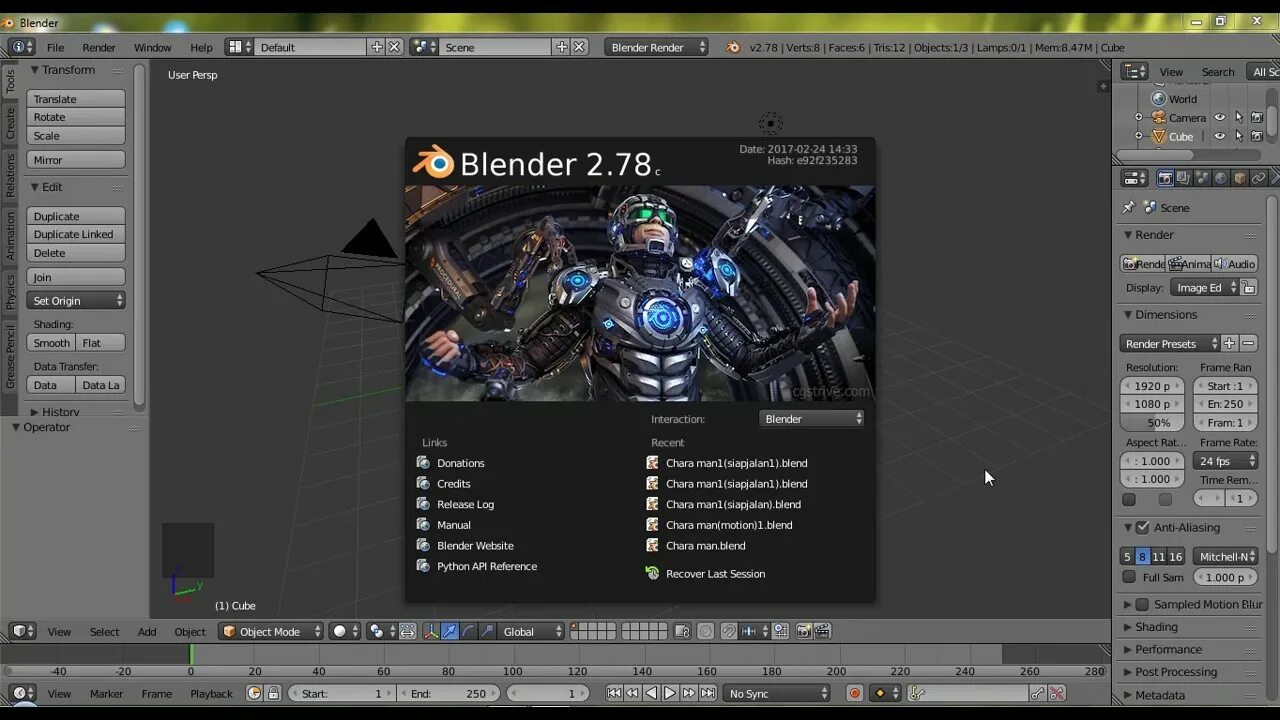Open the Constraints properties chain tab
1280x720 pixels.
(1259, 178)
